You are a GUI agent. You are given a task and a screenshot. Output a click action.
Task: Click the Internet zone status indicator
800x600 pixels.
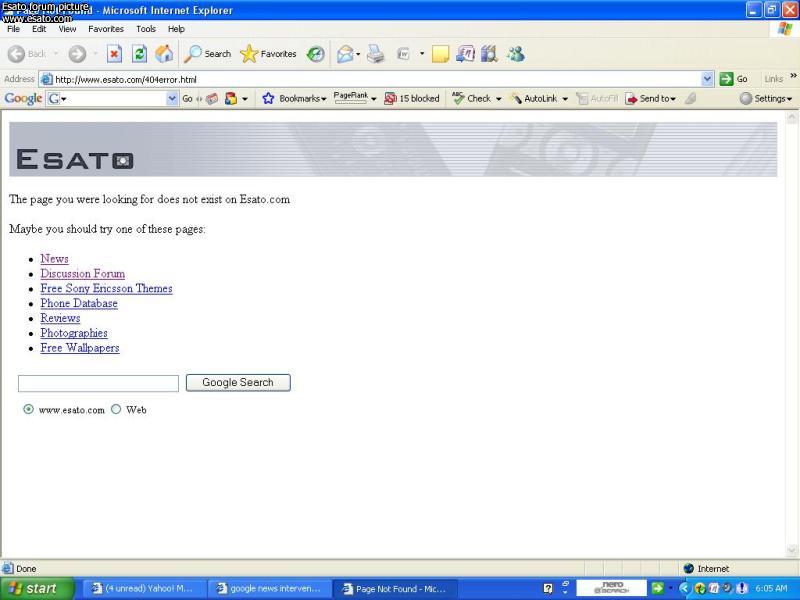point(706,568)
